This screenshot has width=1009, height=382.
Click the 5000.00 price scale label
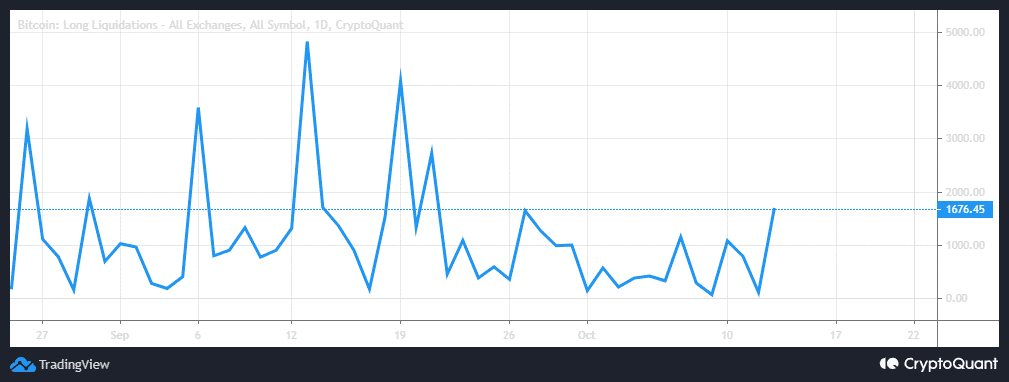coord(965,32)
